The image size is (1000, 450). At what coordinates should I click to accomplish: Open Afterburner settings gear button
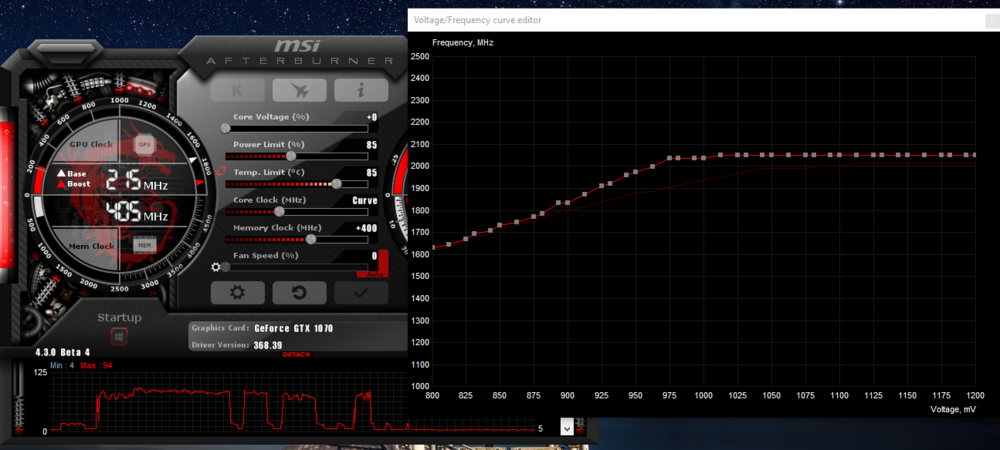pos(237,292)
